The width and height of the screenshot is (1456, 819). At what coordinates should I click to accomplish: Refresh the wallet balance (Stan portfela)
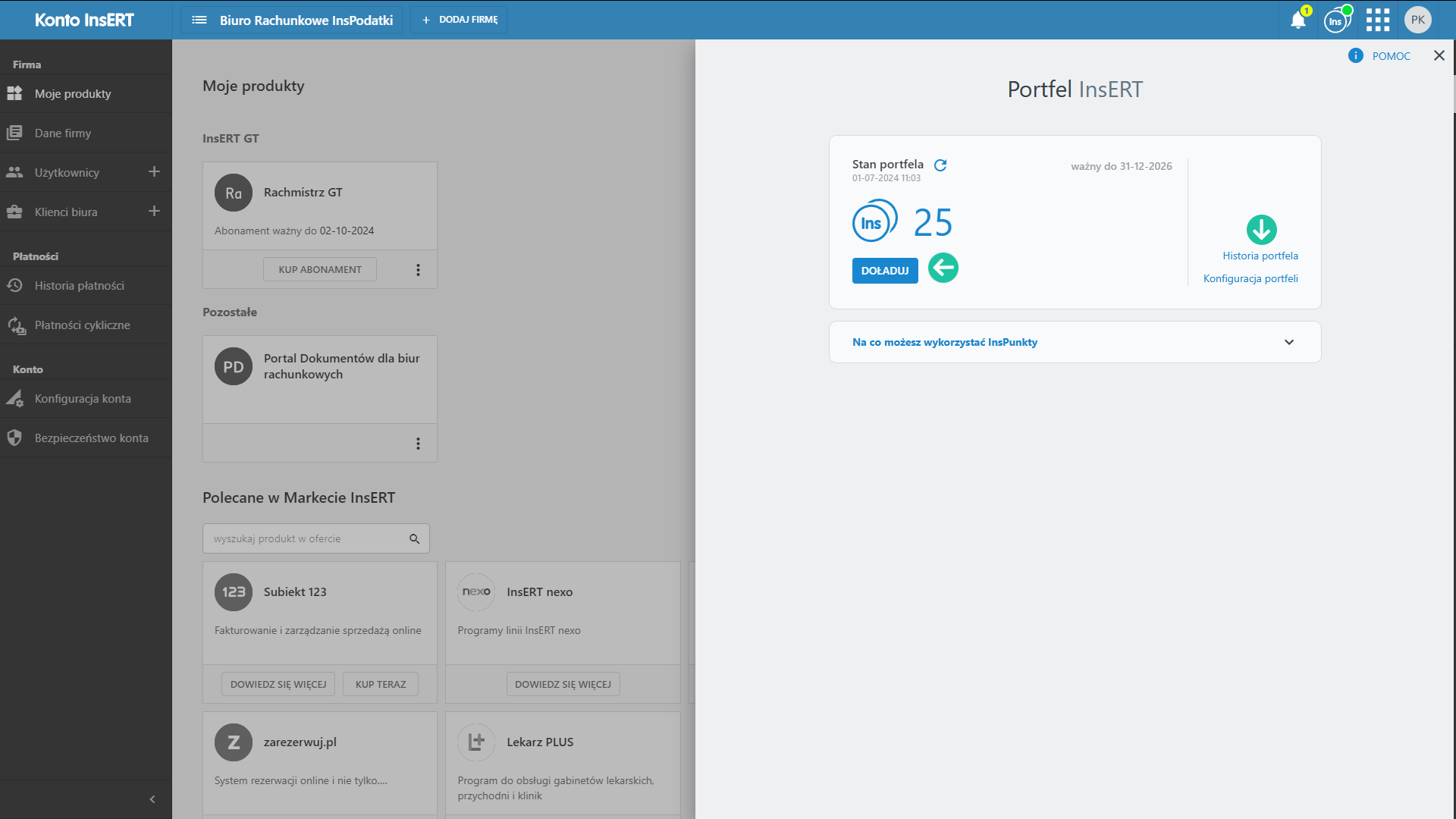click(x=940, y=165)
